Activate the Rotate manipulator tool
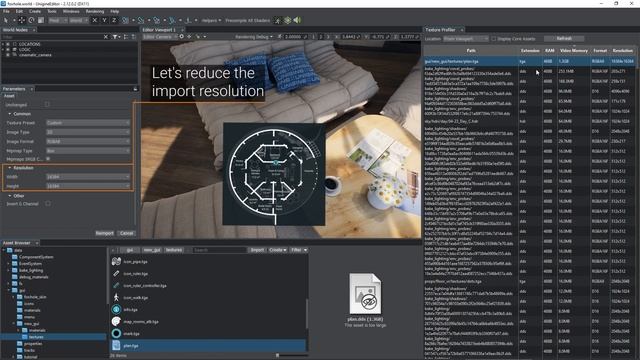 [x=31, y=20]
